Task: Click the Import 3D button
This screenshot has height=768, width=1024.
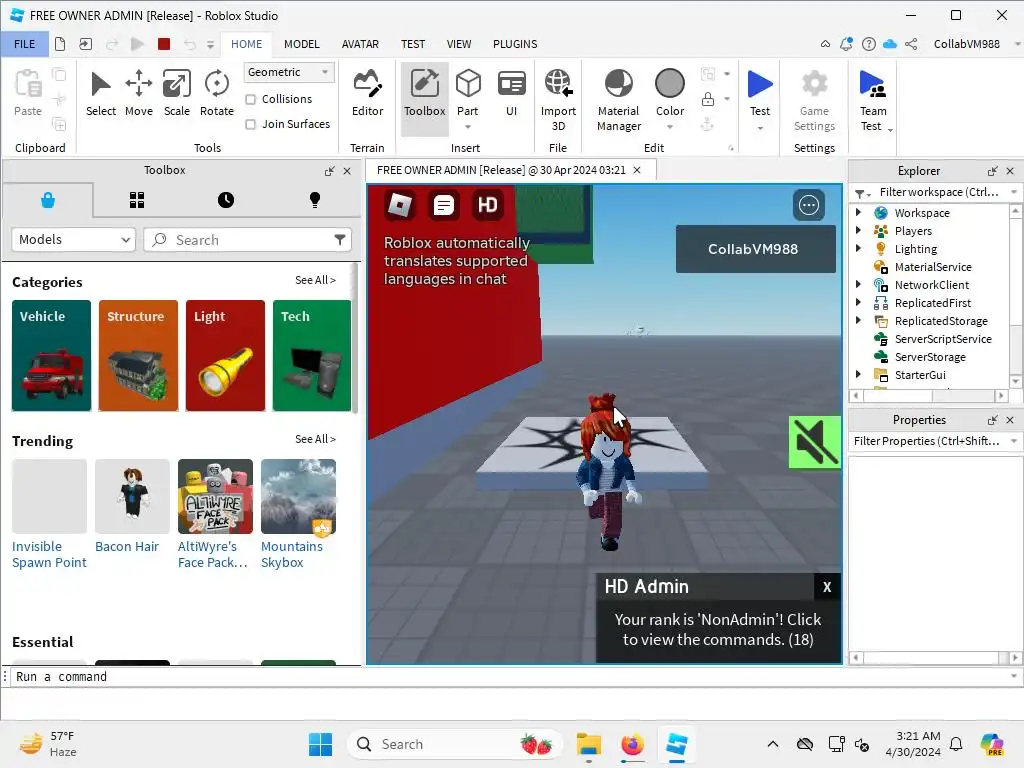Action: (558, 100)
